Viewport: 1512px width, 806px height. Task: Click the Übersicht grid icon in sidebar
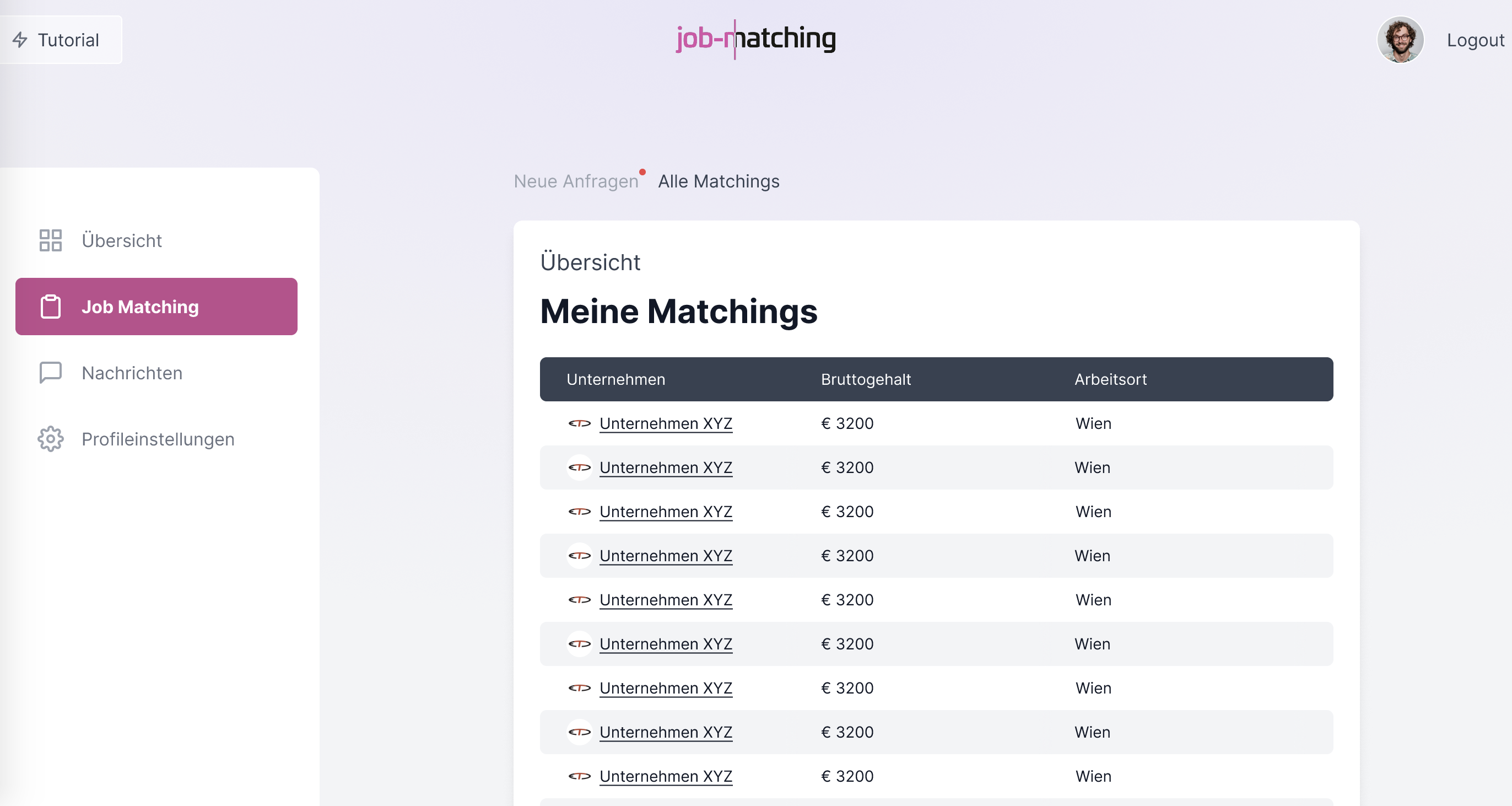pyautogui.click(x=51, y=240)
